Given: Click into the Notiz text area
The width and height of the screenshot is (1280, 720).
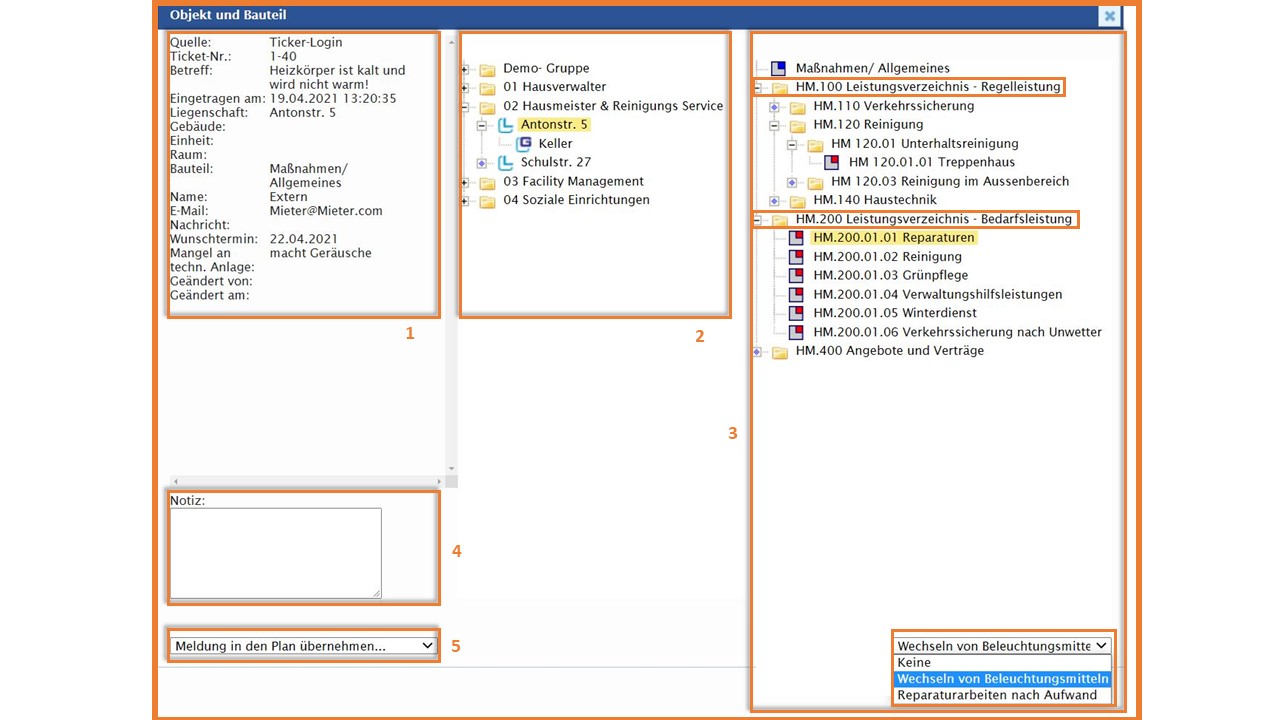Looking at the screenshot, I should coord(275,553).
